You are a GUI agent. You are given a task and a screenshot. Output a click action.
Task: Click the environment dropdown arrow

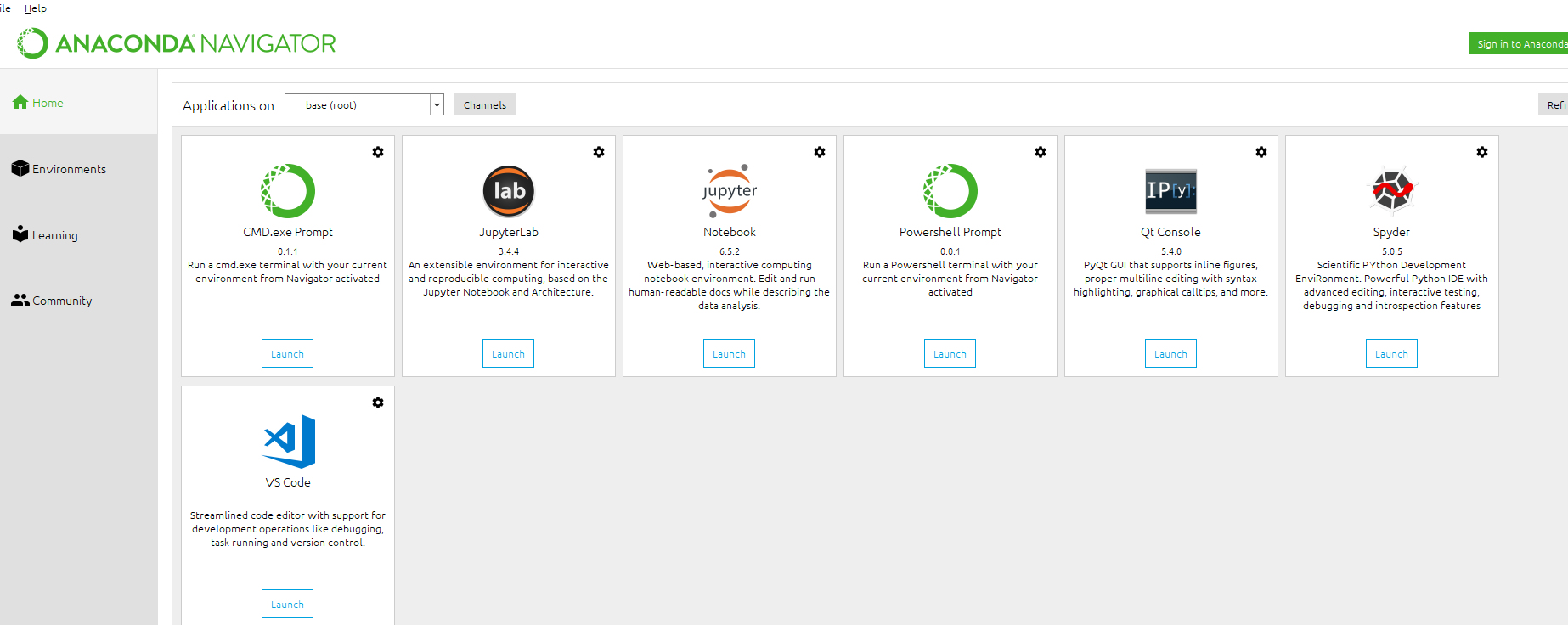437,104
